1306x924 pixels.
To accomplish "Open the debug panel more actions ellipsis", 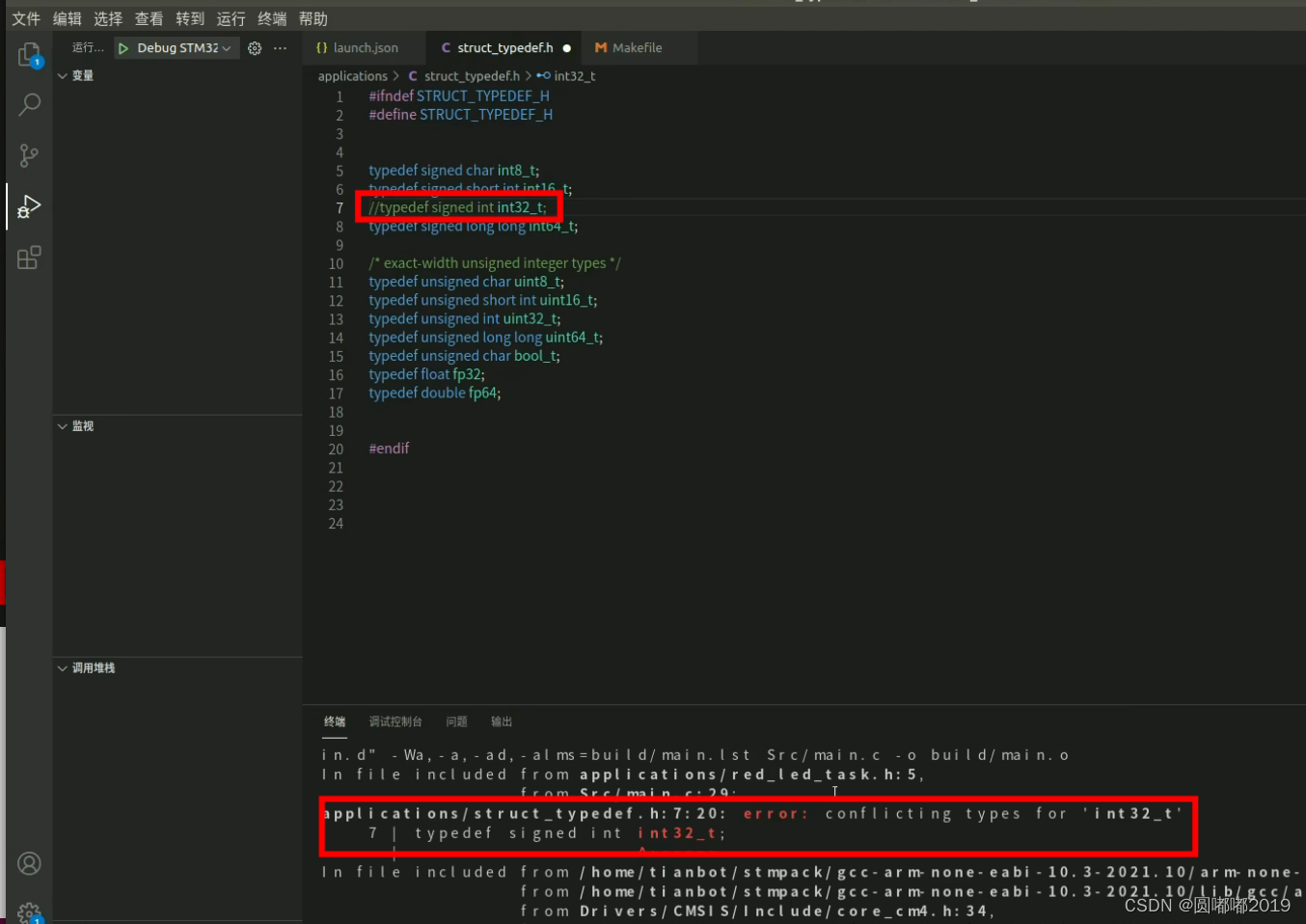I will 280,48.
